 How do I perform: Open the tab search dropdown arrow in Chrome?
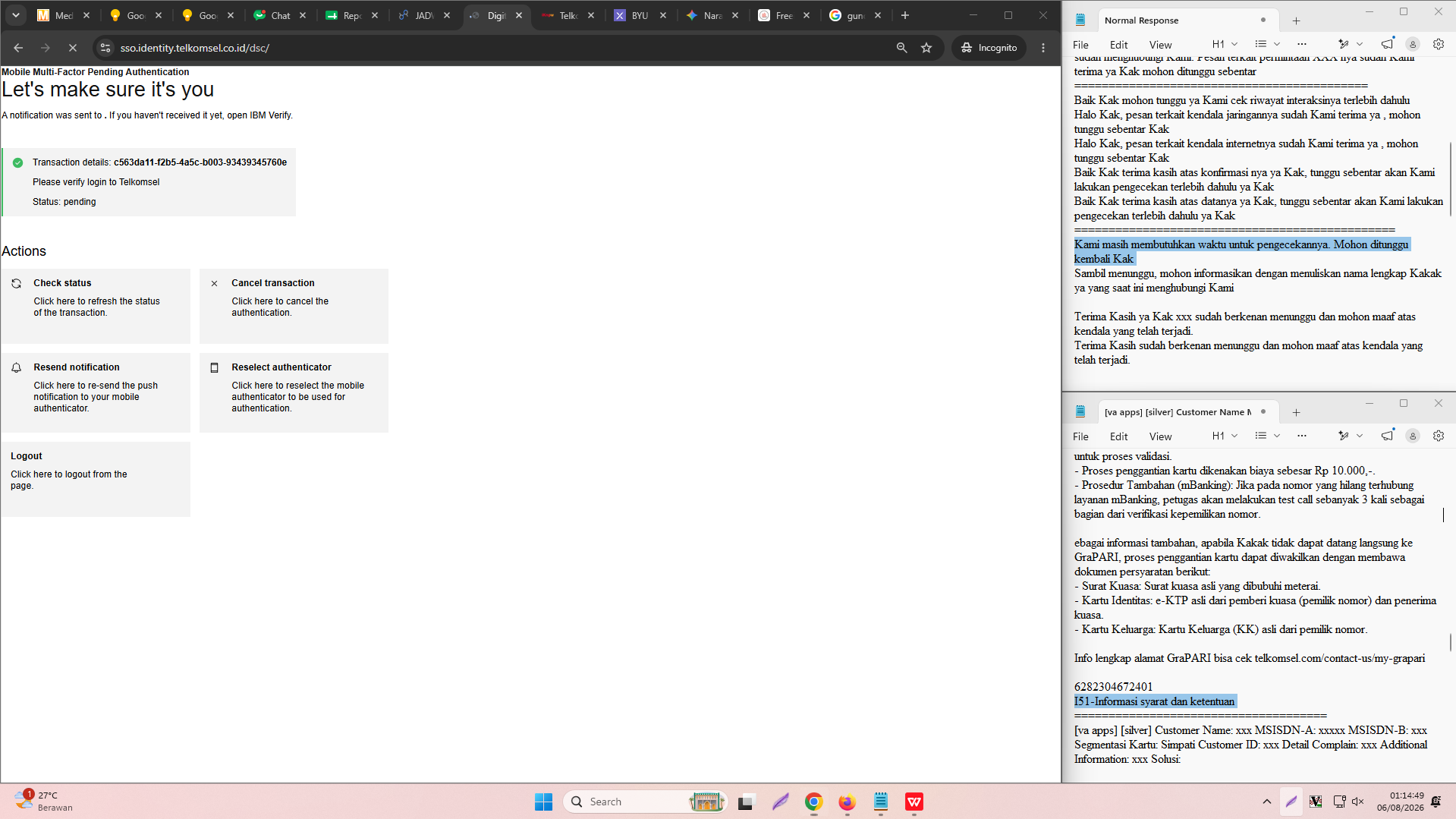click(x=15, y=15)
